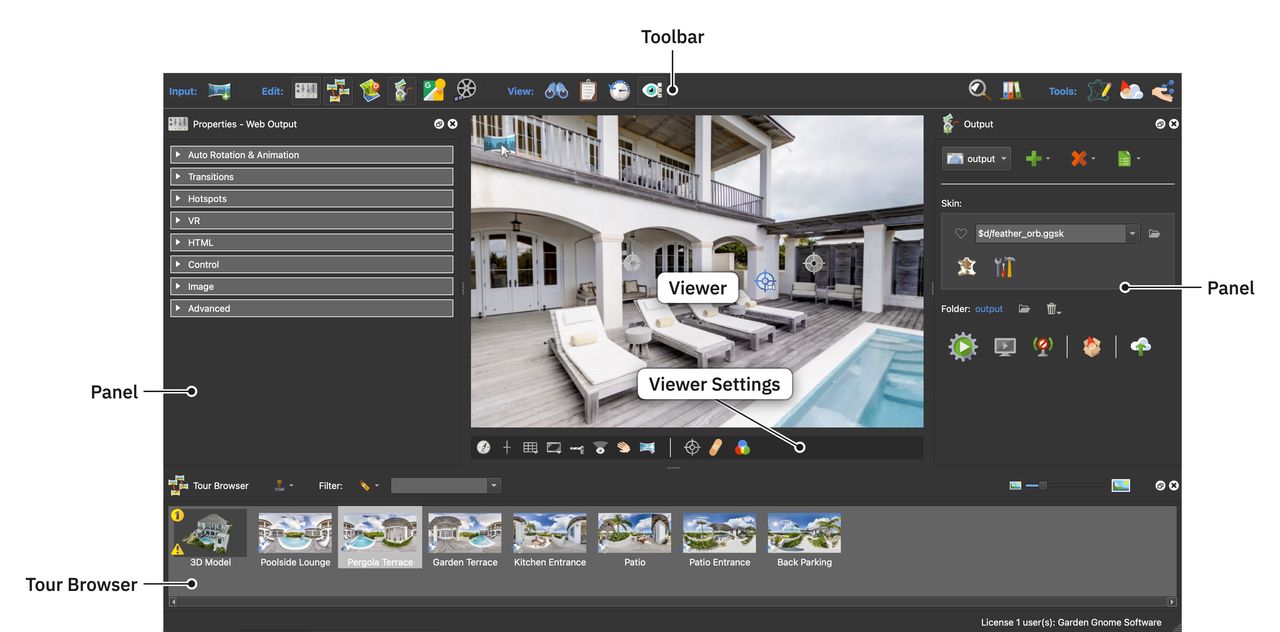The height and width of the screenshot is (632, 1280).
Task: Click the package box export icon
Action: 1091,347
